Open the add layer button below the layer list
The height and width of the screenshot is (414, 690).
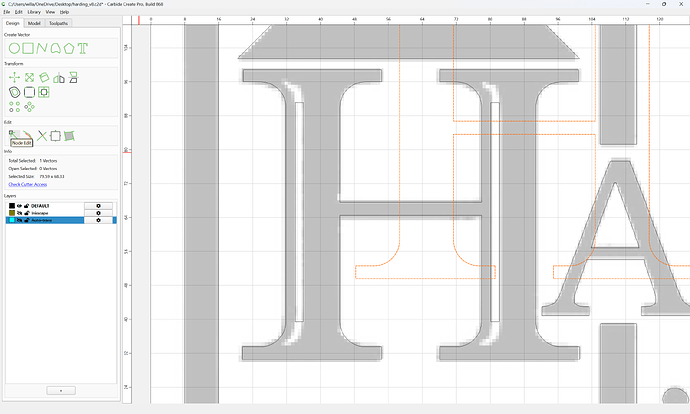[x=61, y=390]
